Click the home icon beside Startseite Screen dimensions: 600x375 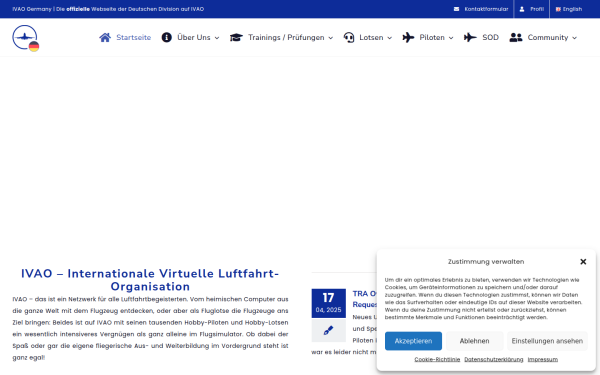(x=105, y=38)
